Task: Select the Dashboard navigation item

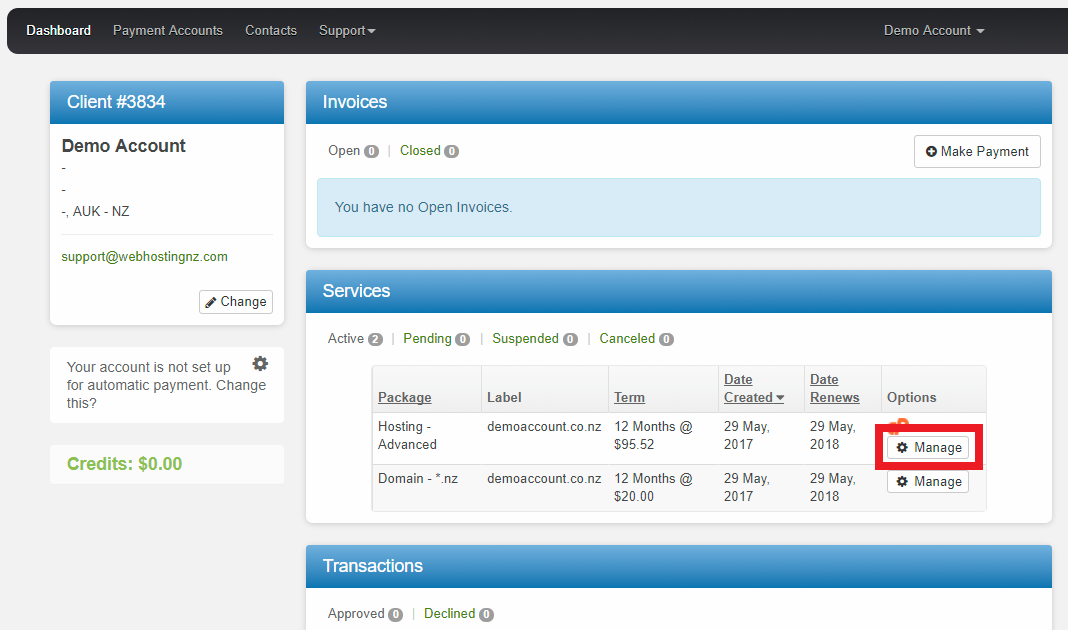Action: [59, 31]
